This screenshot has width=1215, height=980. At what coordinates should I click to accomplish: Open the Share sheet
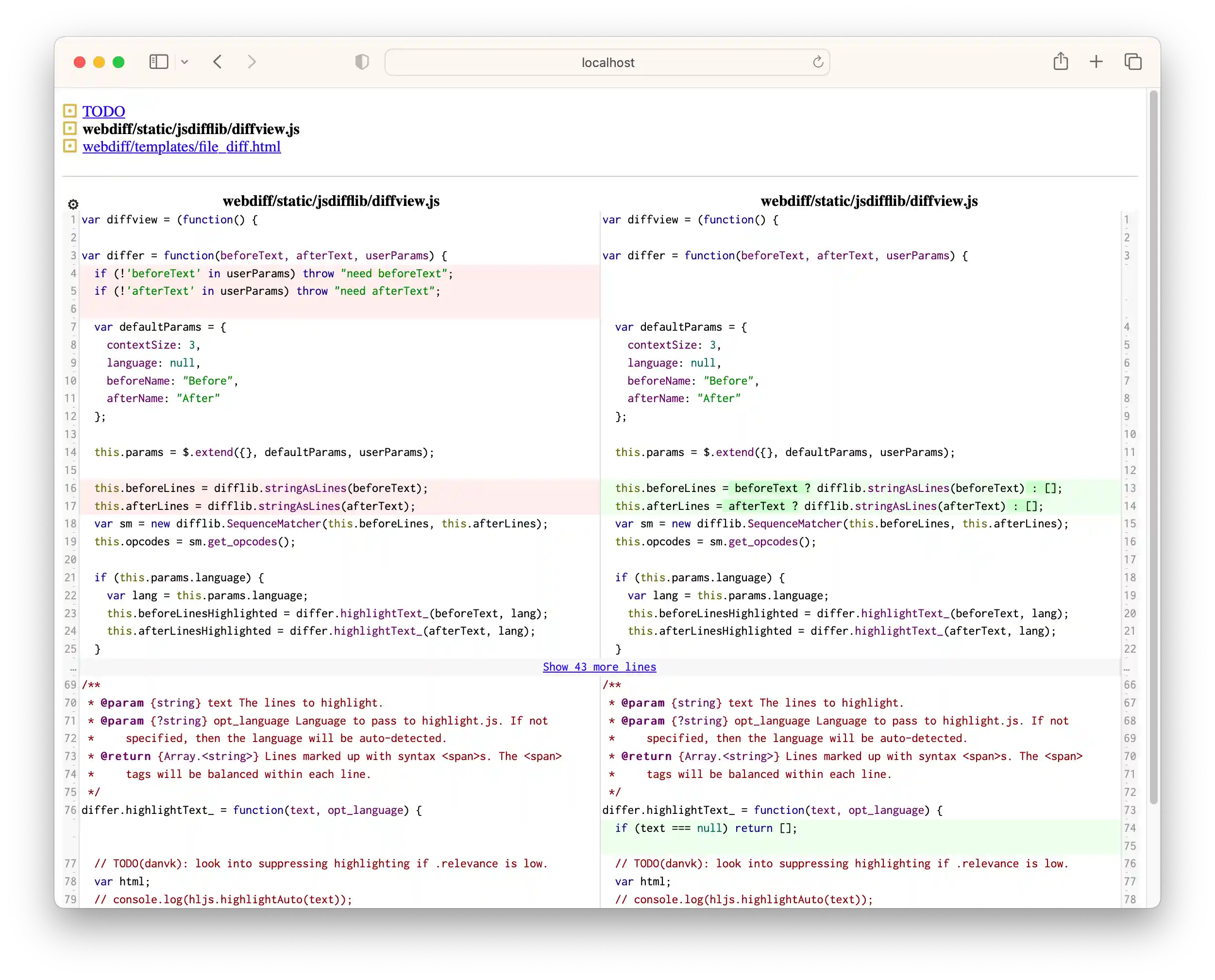[x=1060, y=61]
